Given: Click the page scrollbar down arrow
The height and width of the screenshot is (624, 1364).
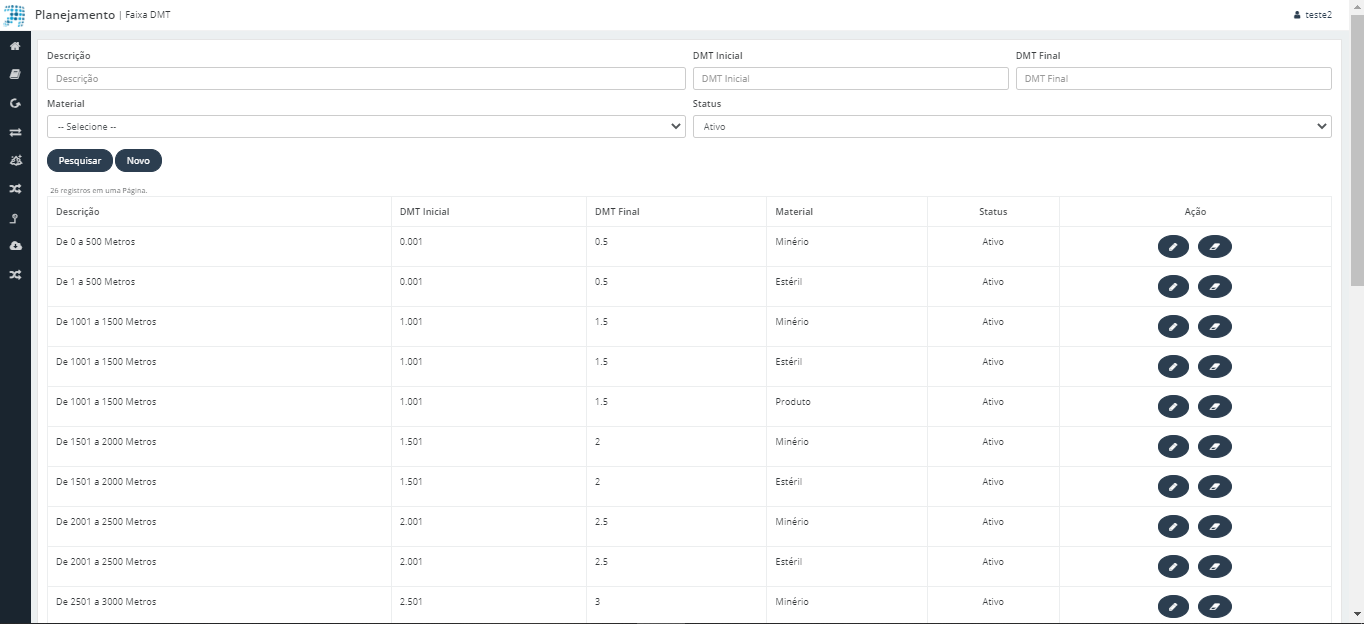Looking at the screenshot, I should coord(1357,614).
